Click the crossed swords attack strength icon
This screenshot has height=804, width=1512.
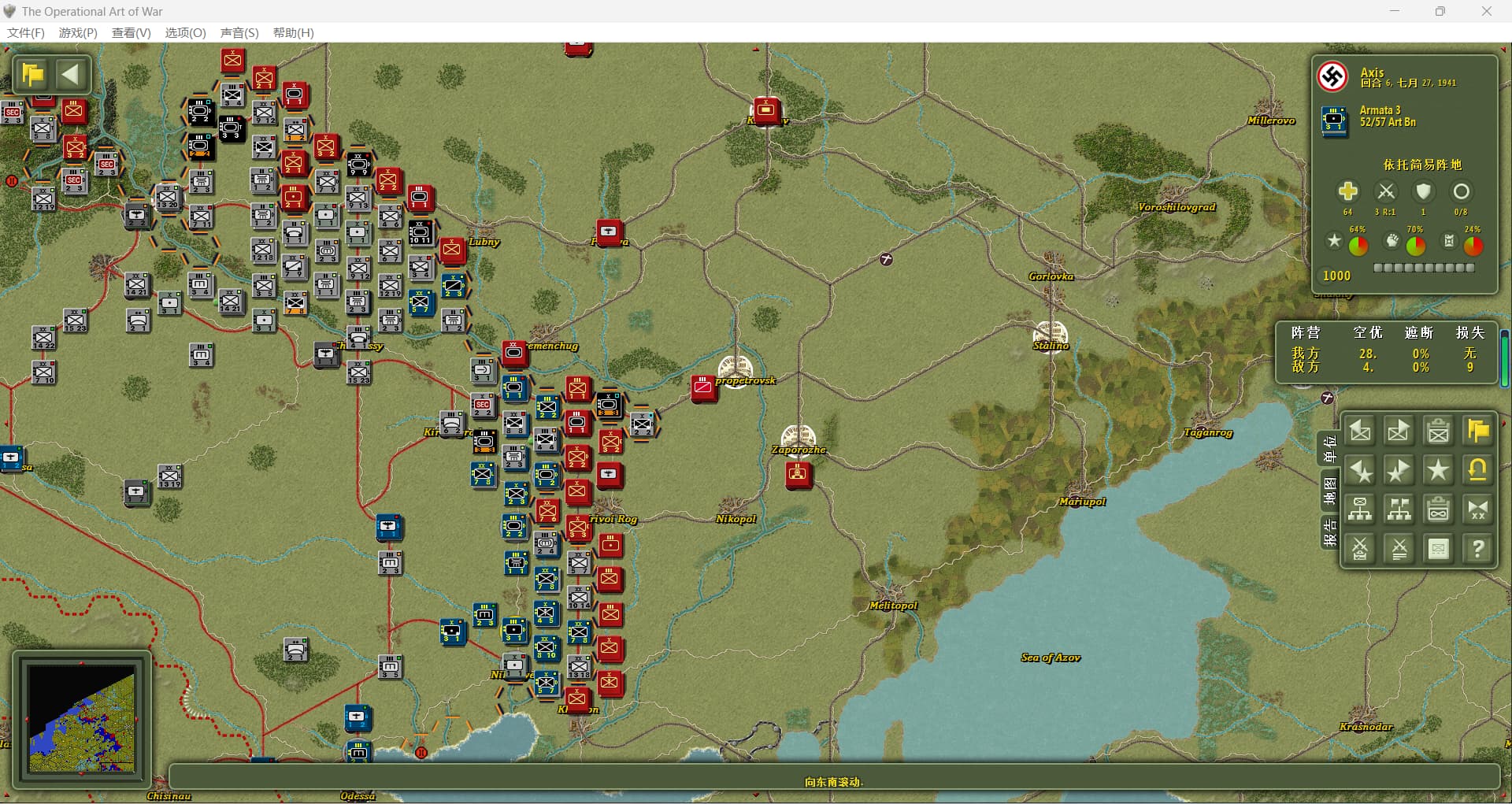1385,191
